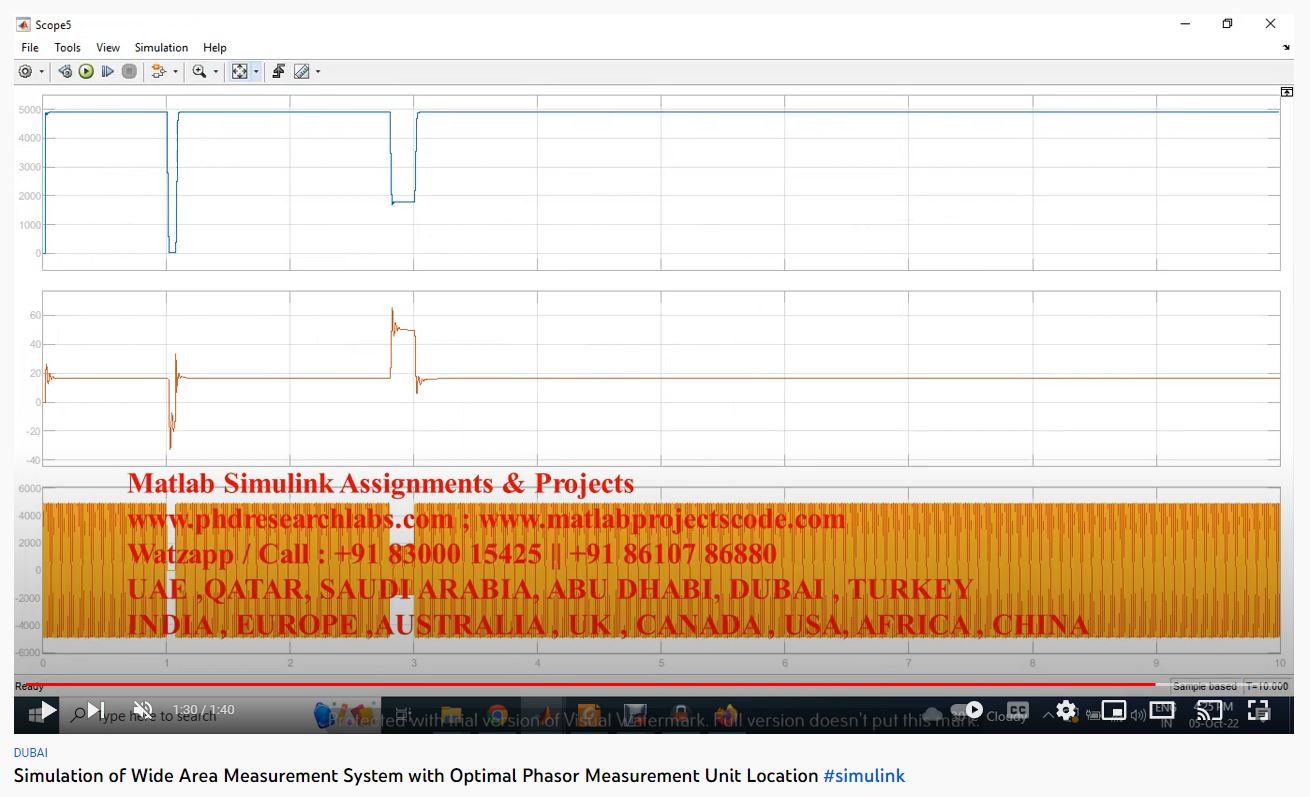
Task: Cast the video using Play on TV icon
Action: tap(1209, 711)
